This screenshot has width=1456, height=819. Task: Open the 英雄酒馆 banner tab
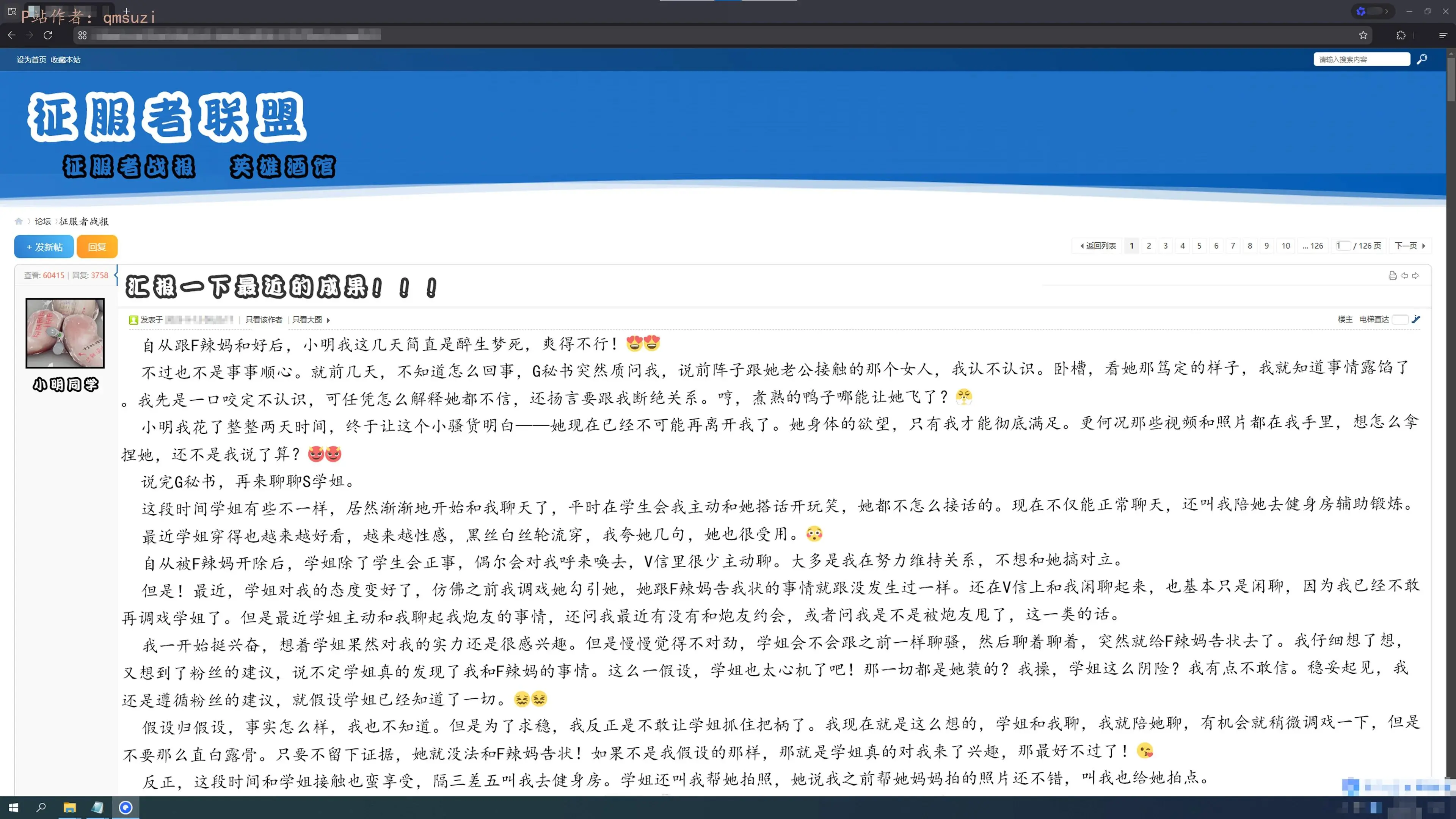coord(282,167)
